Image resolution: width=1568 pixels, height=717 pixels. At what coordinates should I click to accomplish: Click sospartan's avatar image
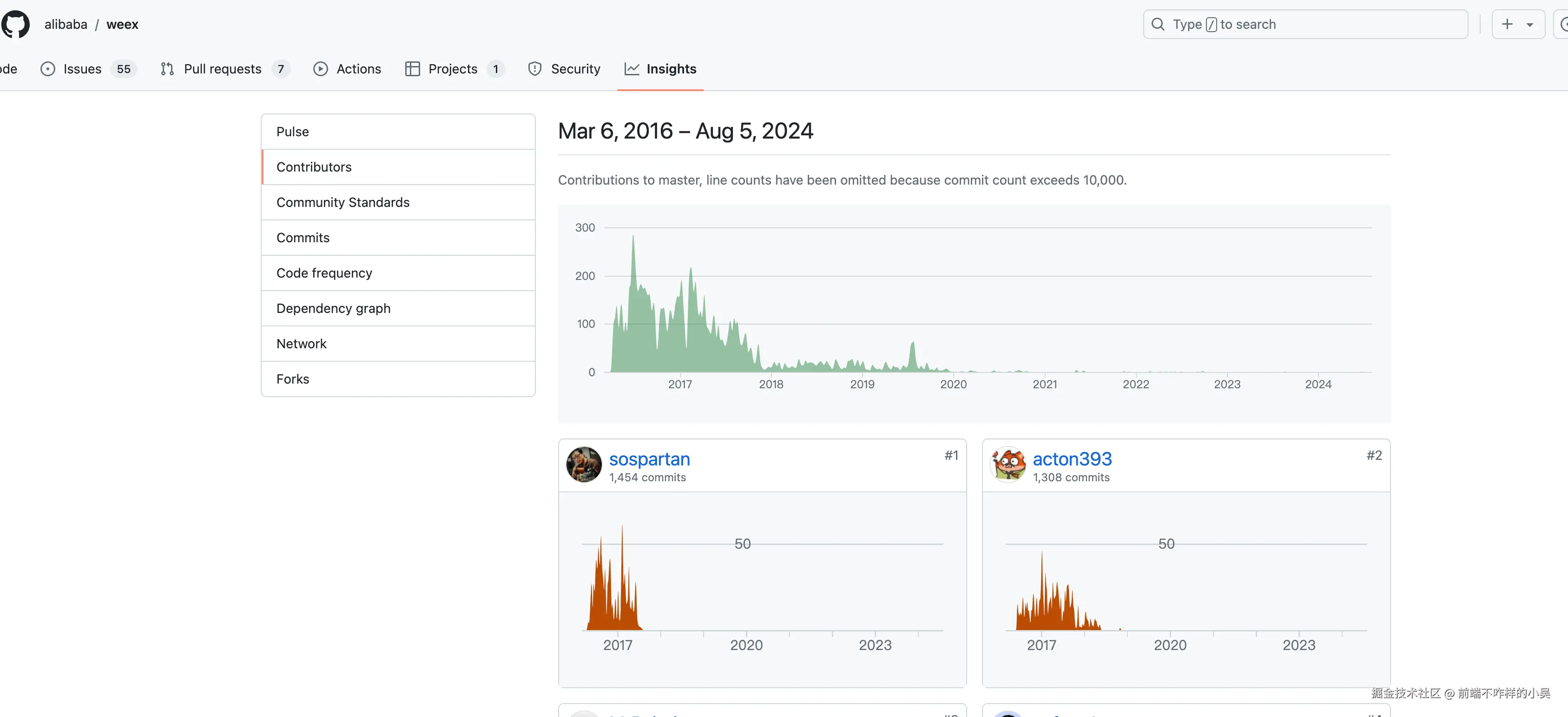[x=584, y=465]
